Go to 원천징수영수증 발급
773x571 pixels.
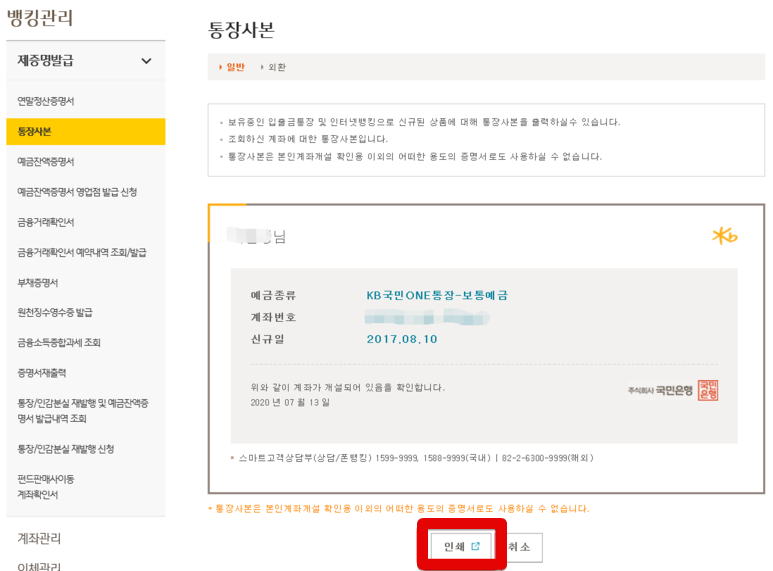click(x=55, y=313)
